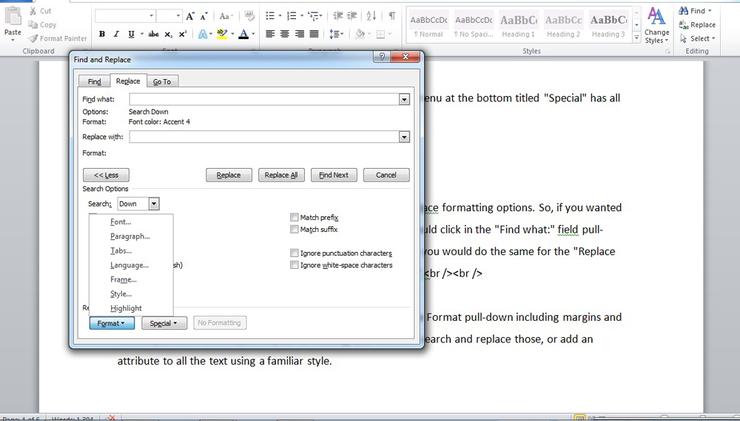The width and height of the screenshot is (740, 421).
Task: Click the Change Styles icon
Action: click(657, 24)
